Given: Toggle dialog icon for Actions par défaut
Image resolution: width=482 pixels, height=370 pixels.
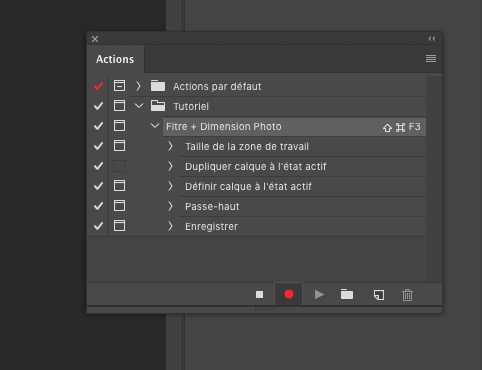Looking at the screenshot, I should [x=119, y=86].
